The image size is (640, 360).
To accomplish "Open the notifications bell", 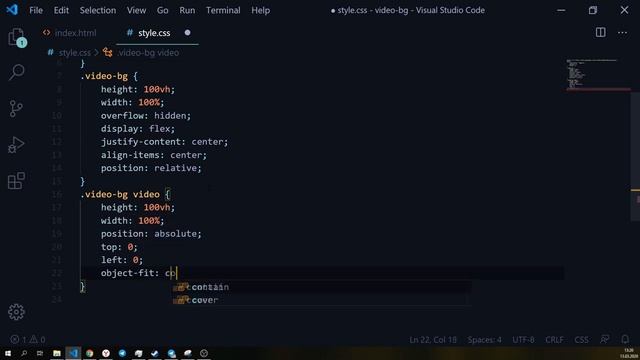I will (x=625, y=339).
